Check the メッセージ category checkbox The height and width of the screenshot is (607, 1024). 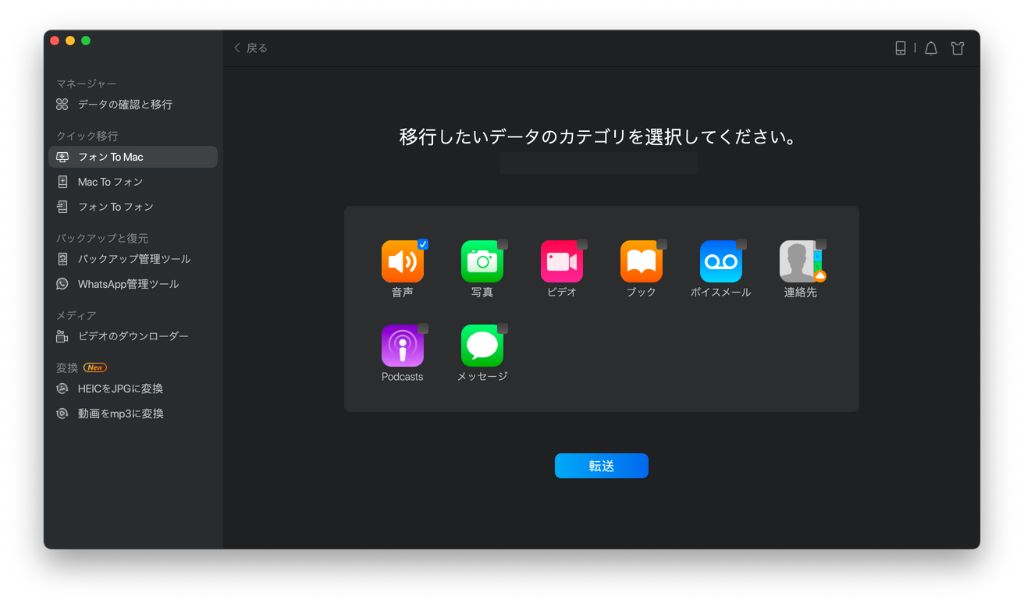tap(503, 328)
